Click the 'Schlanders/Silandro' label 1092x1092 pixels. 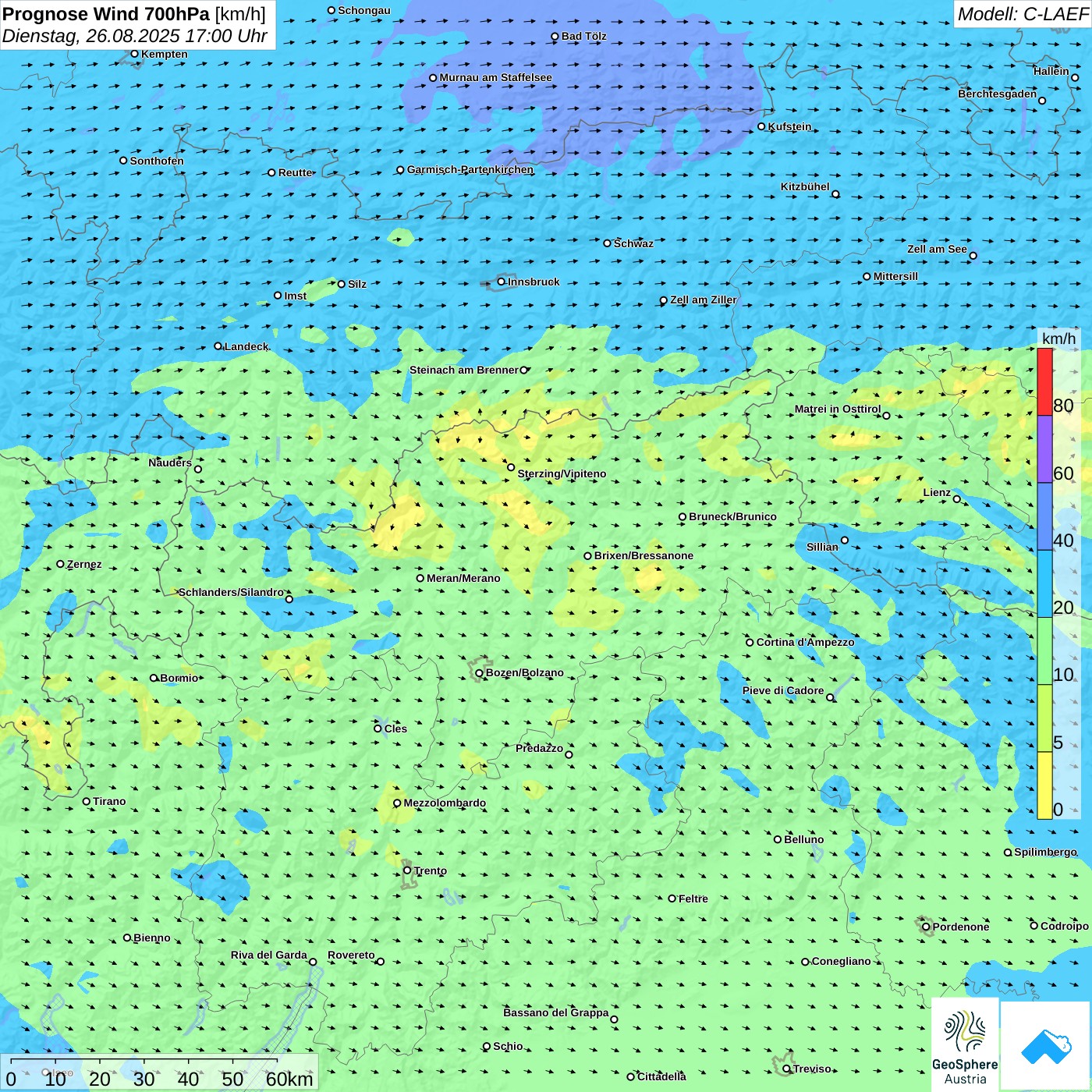(x=231, y=592)
